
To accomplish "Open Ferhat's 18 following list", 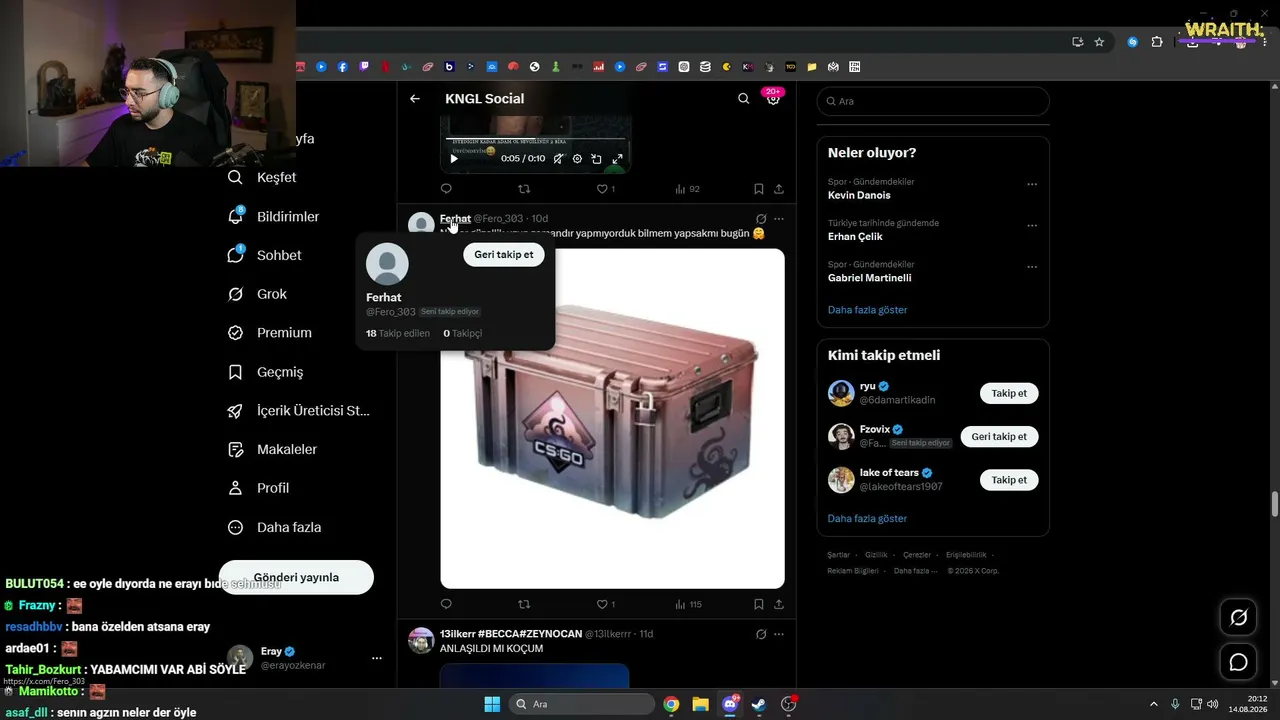I will (x=398, y=333).
